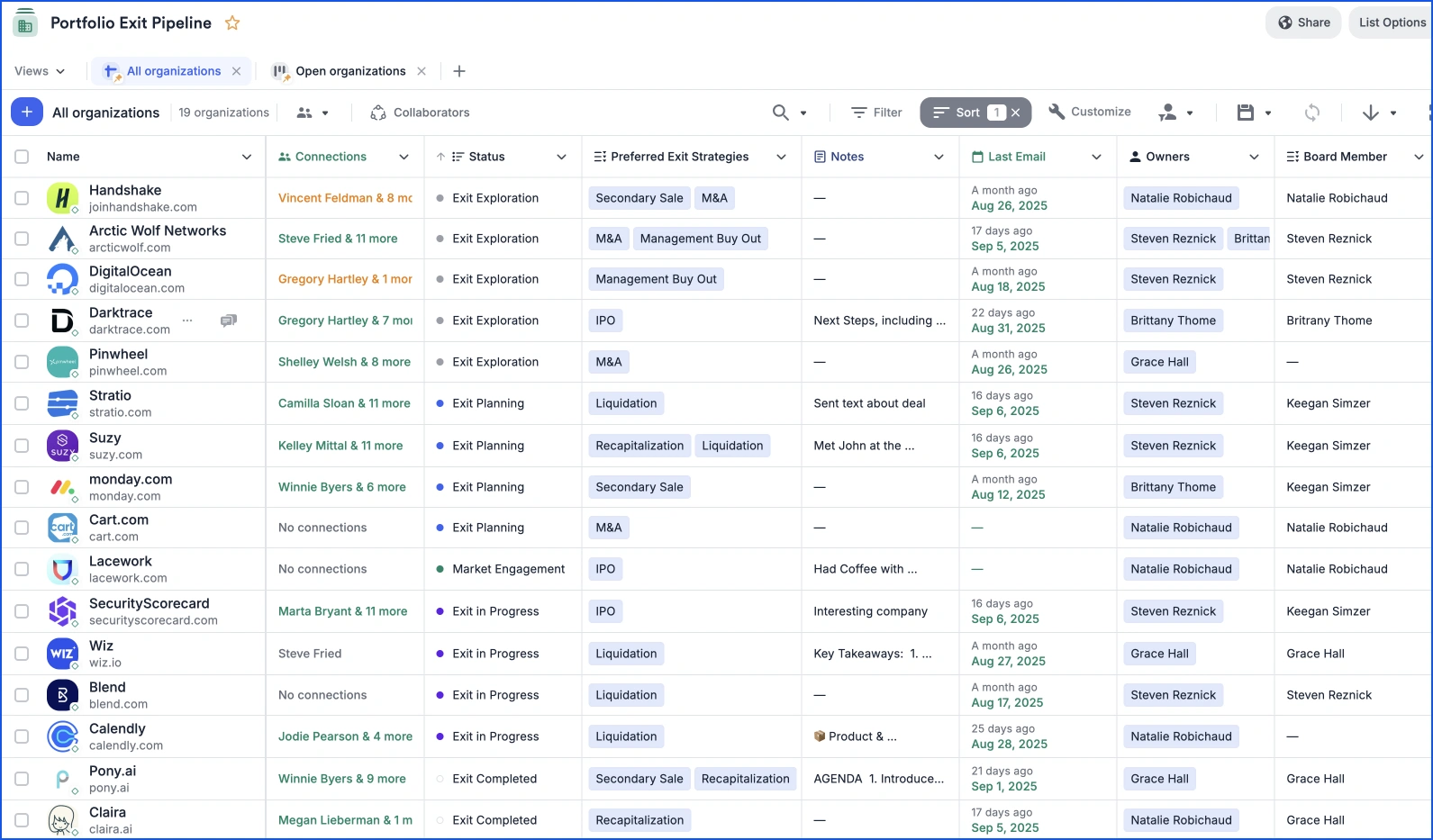
Task: Click the DigitalOcean logo
Action: pos(62,279)
